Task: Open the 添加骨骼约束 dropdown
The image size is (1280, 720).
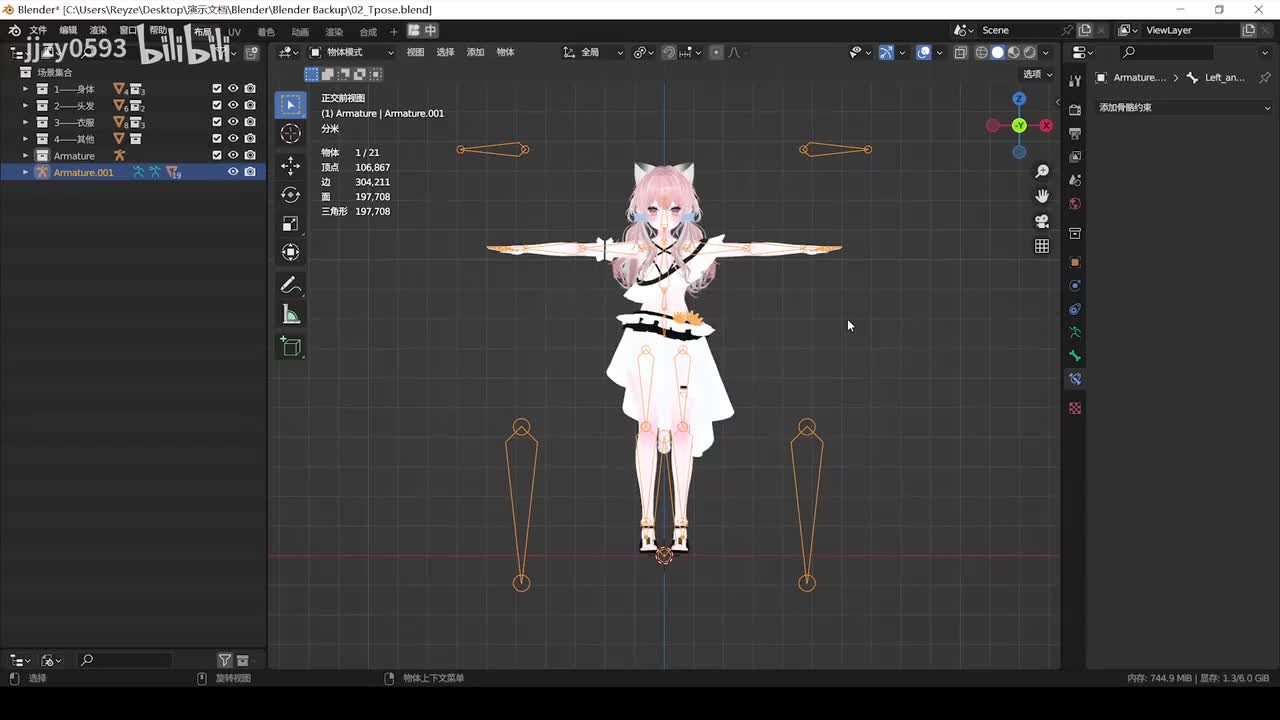Action: 1184,107
